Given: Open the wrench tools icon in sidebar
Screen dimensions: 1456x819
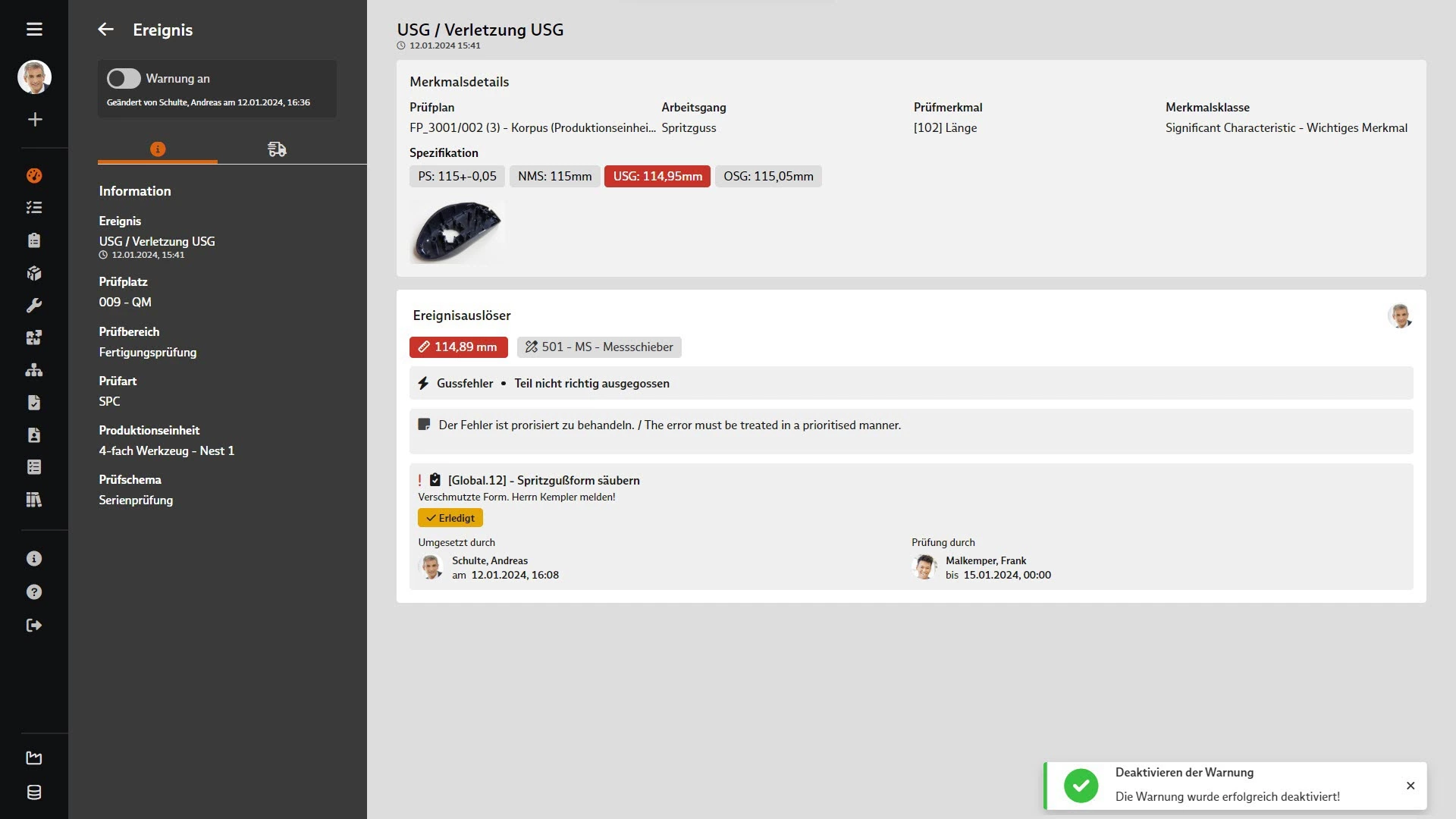Looking at the screenshot, I should pyautogui.click(x=34, y=306).
